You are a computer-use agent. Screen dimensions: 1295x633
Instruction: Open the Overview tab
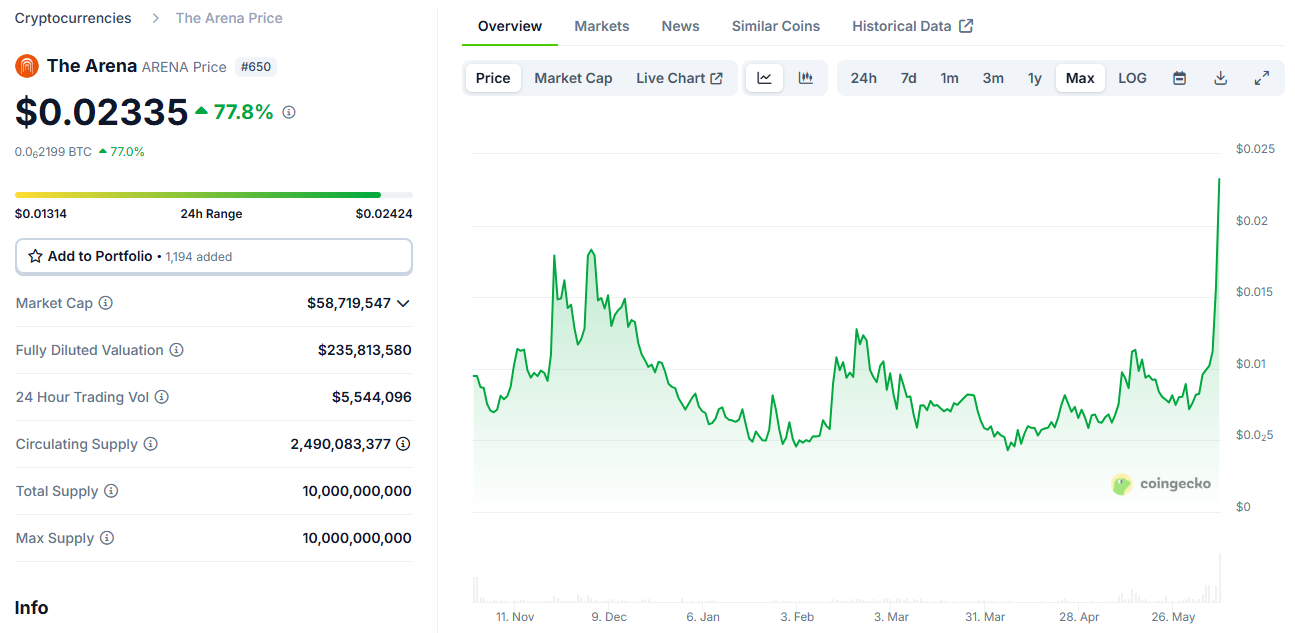pyautogui.click(x=510, y=26)
